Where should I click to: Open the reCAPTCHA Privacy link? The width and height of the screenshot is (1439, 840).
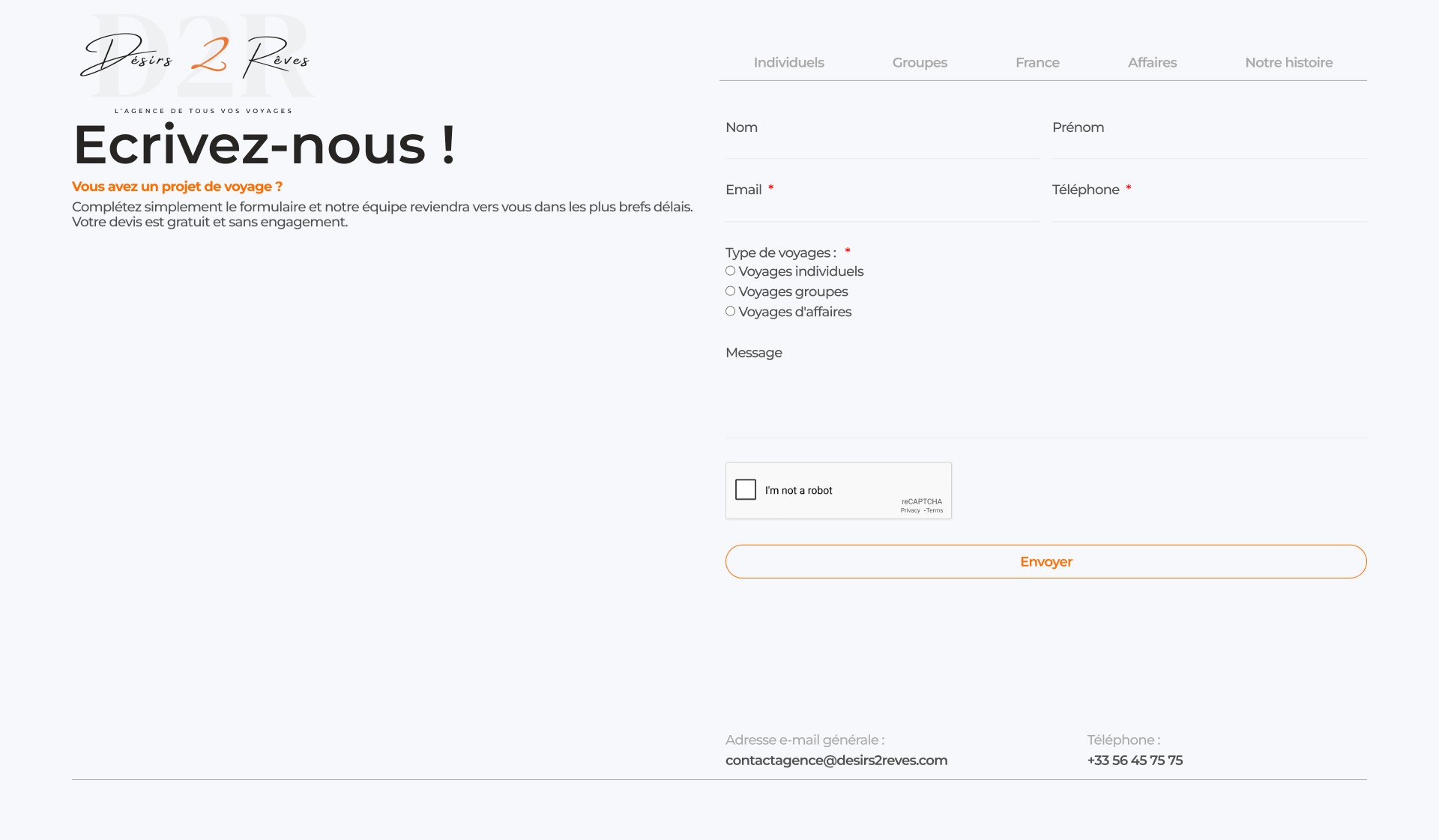910,511
